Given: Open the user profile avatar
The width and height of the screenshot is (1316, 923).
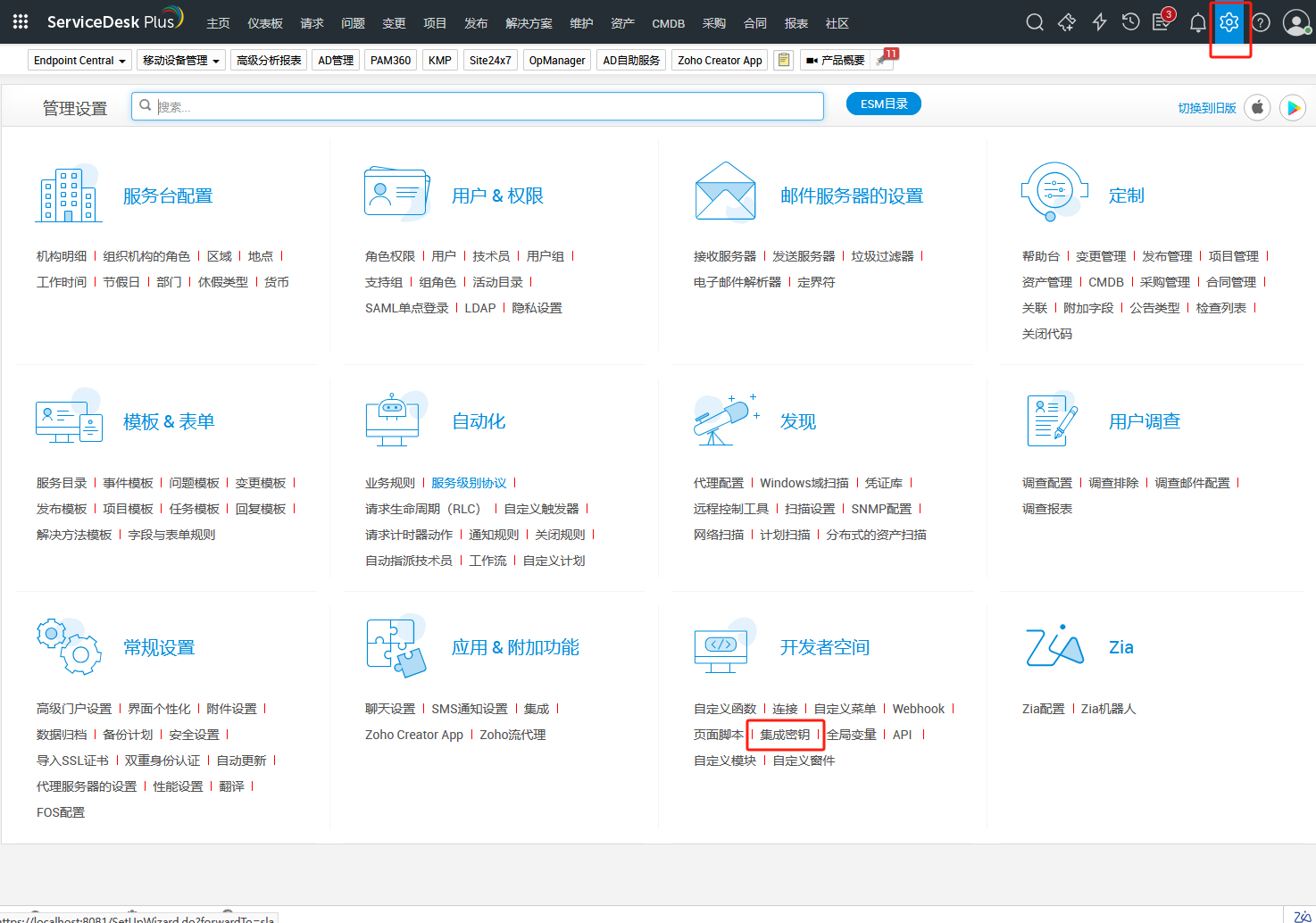Looking at the screenshot, I should [1295, 22].
